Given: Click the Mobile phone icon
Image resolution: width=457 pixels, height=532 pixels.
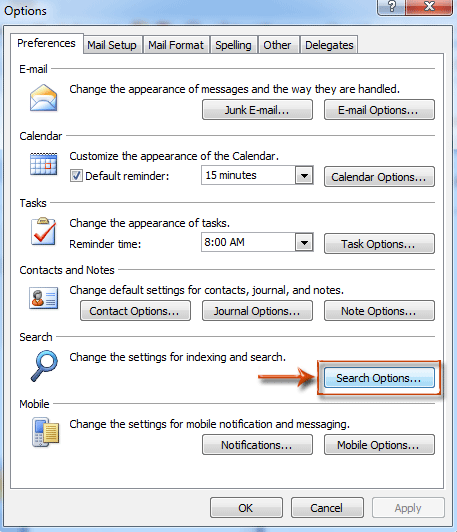Looking at the screenshot, I should (x=45, y=432).
